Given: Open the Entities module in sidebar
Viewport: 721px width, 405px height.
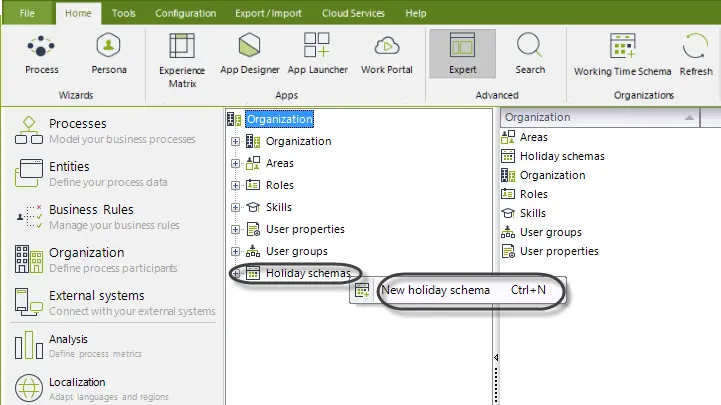Looking at the screenshot, I should [92, 173].
